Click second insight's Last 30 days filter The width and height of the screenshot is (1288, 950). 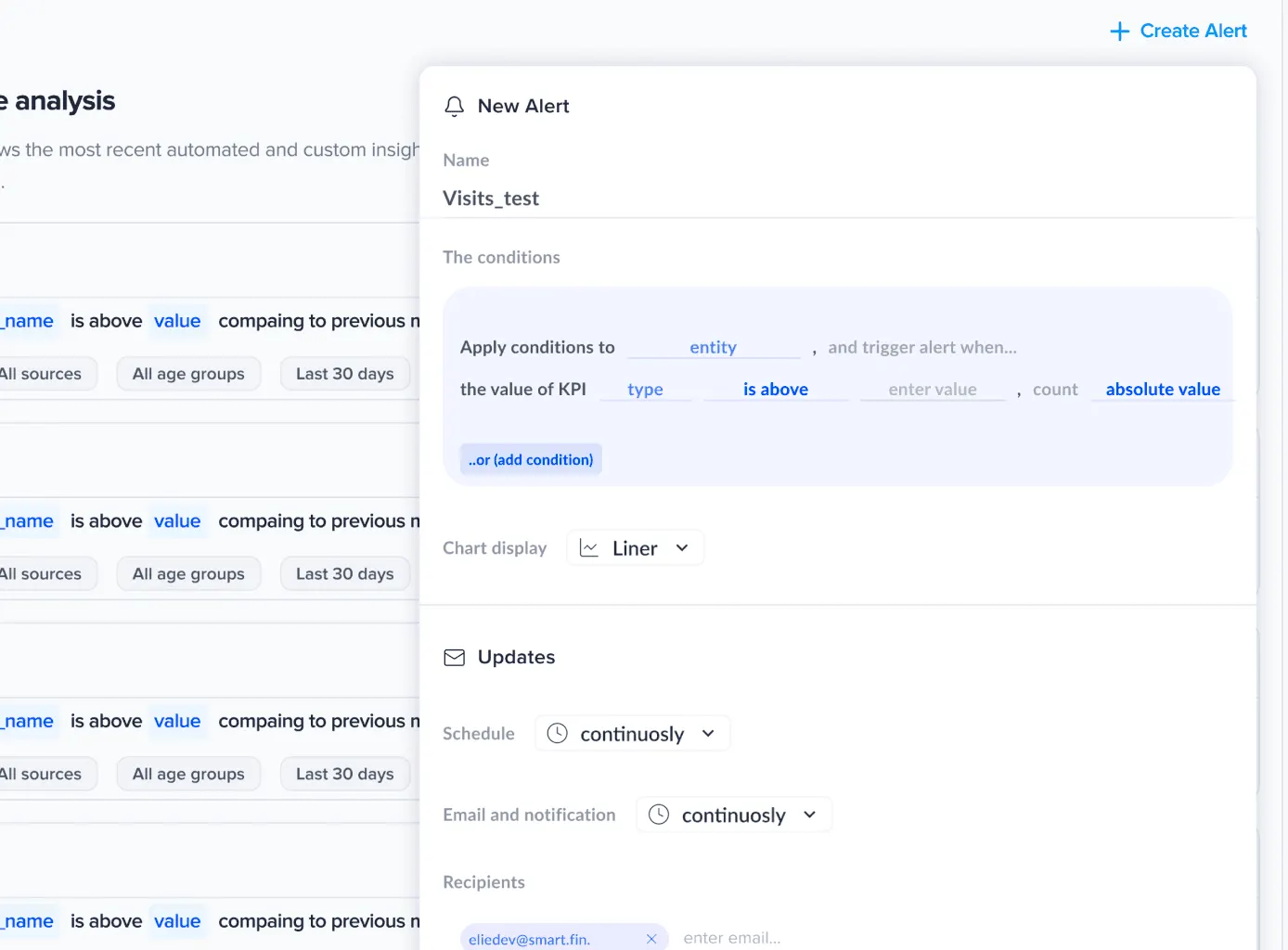click(x=344, y=574)
